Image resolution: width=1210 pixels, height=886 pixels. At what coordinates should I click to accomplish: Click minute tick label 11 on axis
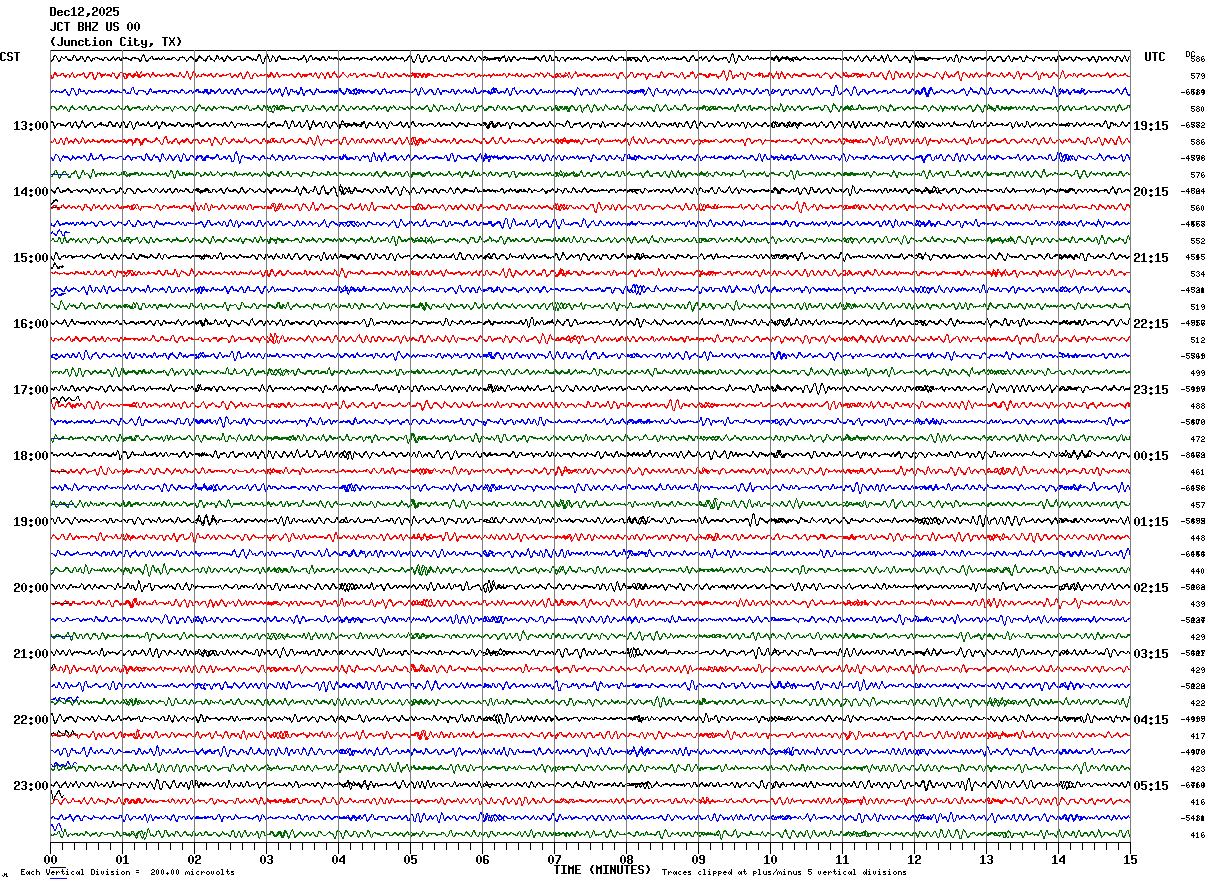pos(843,859)
